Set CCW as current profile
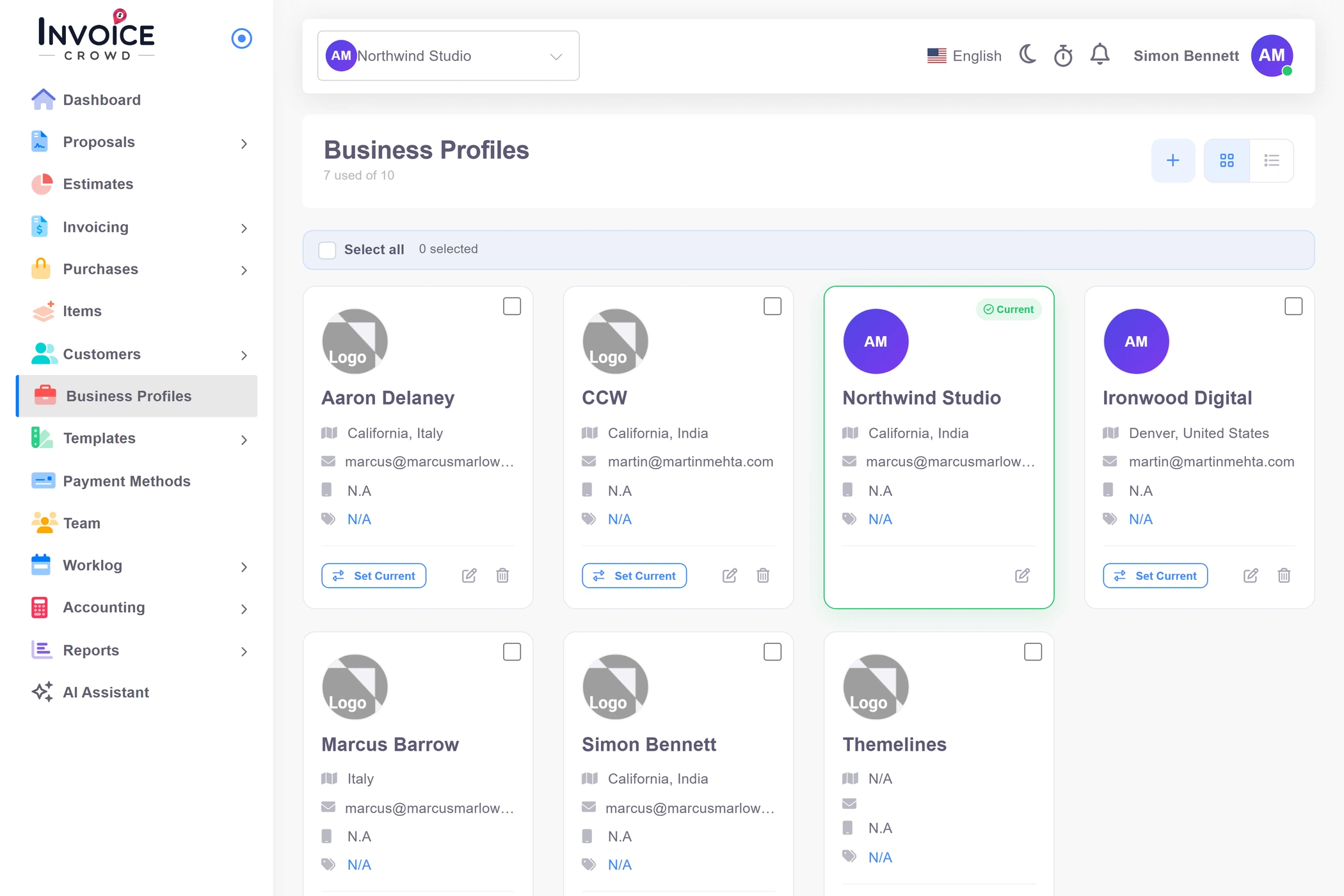 [x=634, y=575]
